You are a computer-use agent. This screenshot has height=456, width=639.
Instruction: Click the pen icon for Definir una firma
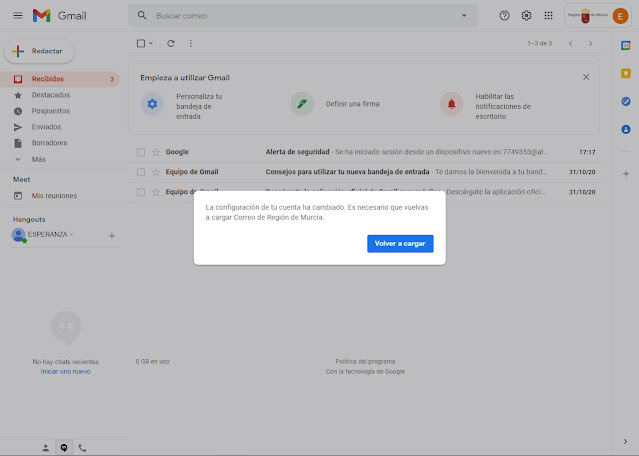(x=302, y=104)
